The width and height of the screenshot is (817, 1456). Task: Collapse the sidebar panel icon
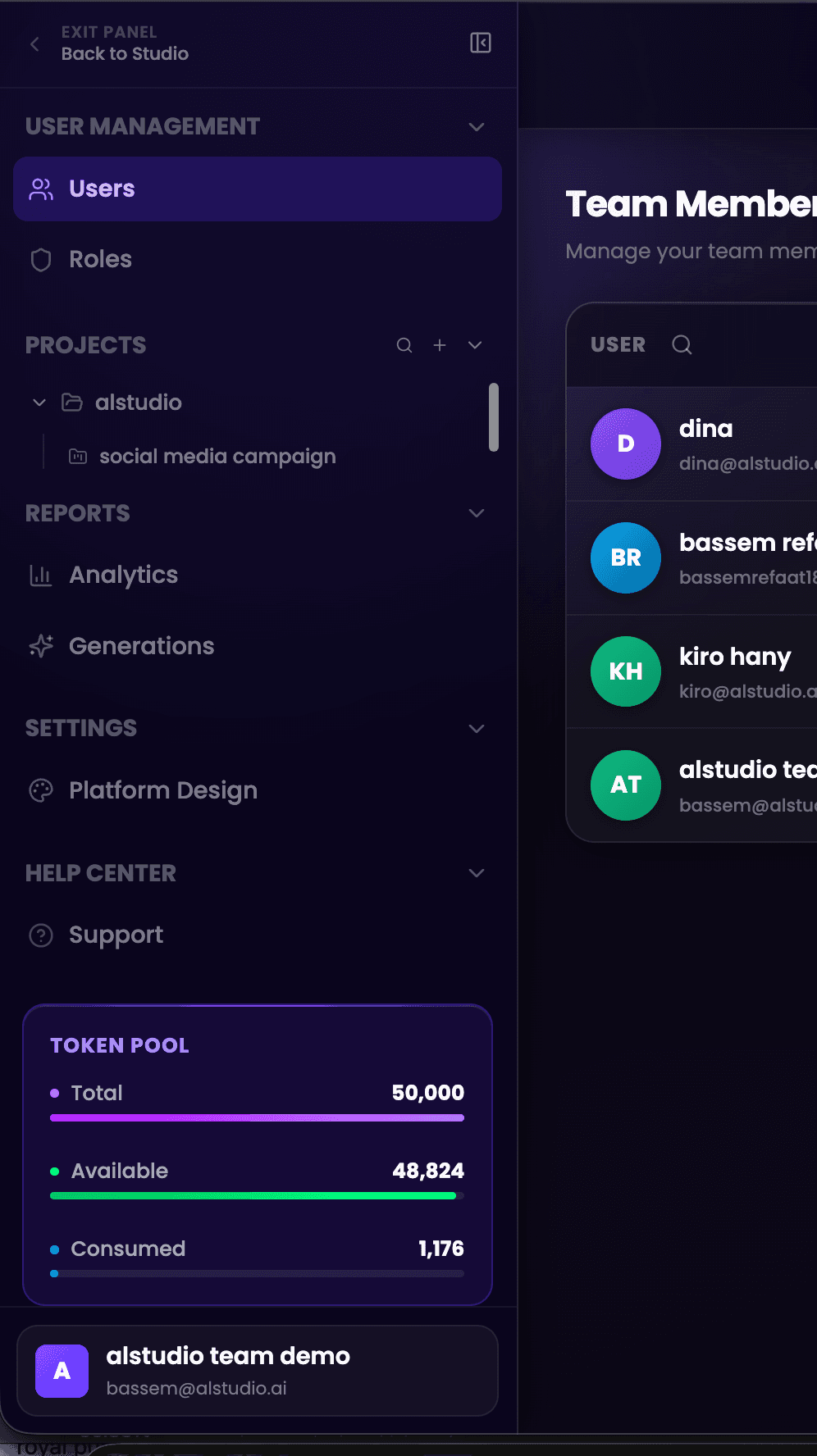point(481,43)
